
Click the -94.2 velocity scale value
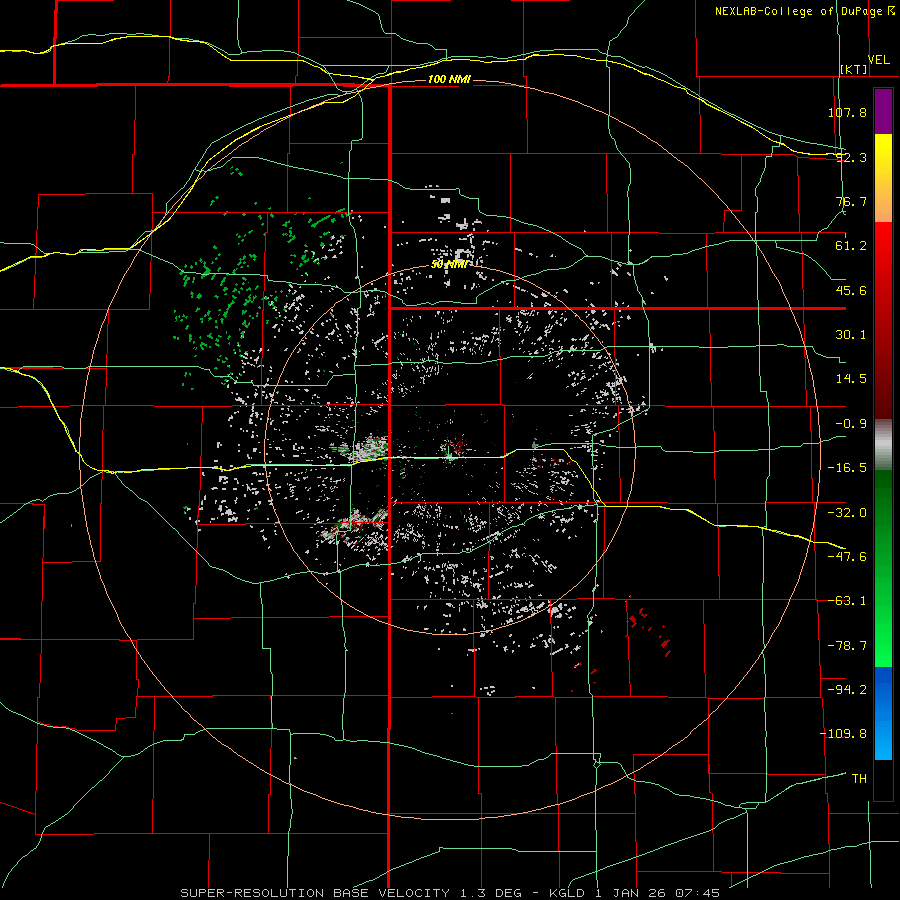[847, 689]
